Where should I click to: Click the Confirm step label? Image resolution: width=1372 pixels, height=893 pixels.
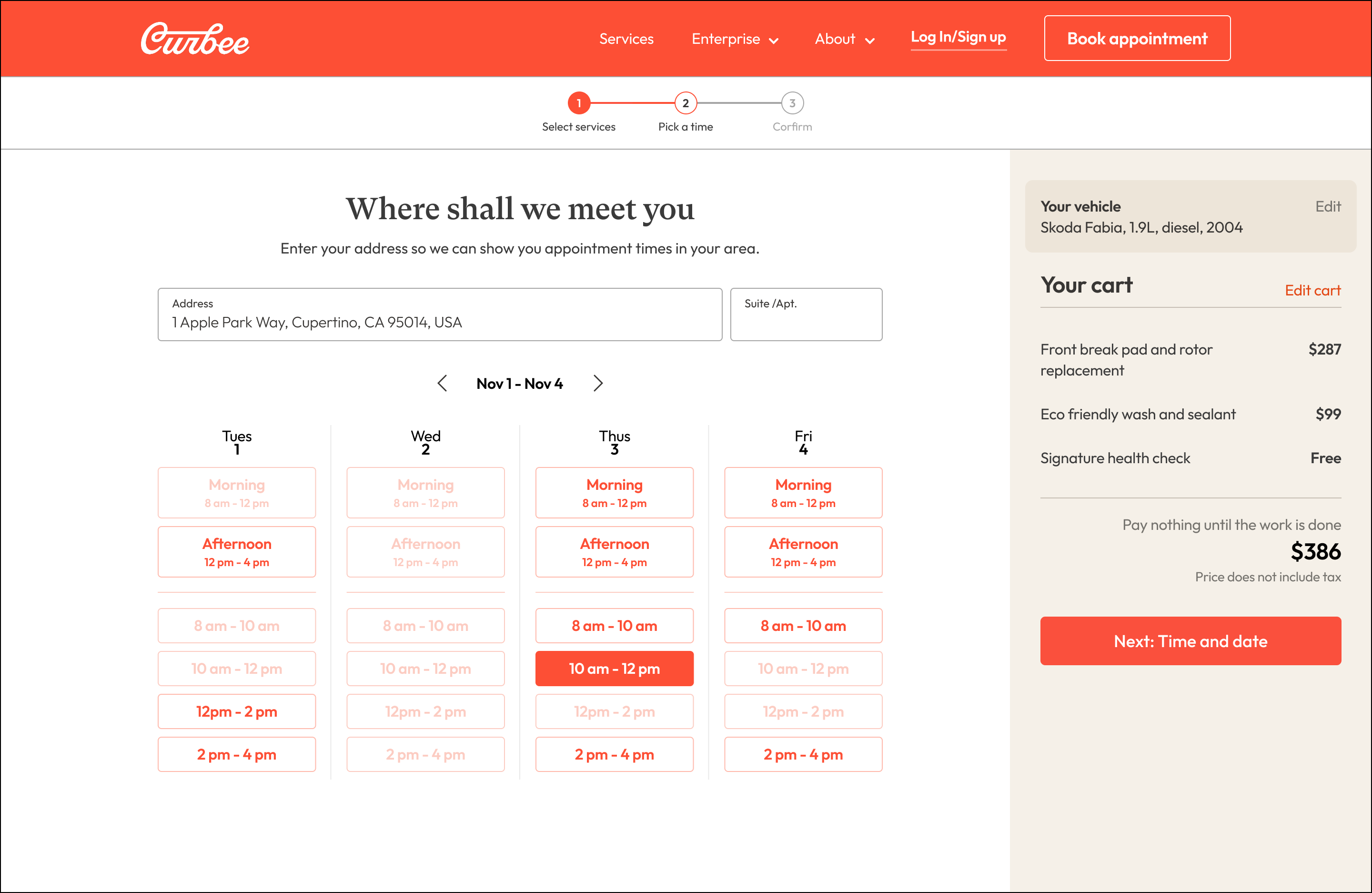[792, 127]
